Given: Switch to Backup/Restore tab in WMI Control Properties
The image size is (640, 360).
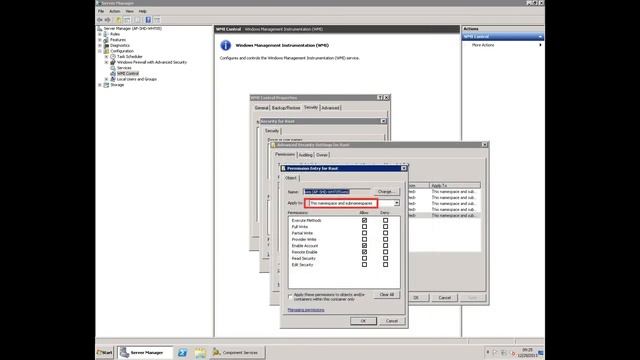Looking at the screenshot, I should 286,108.
